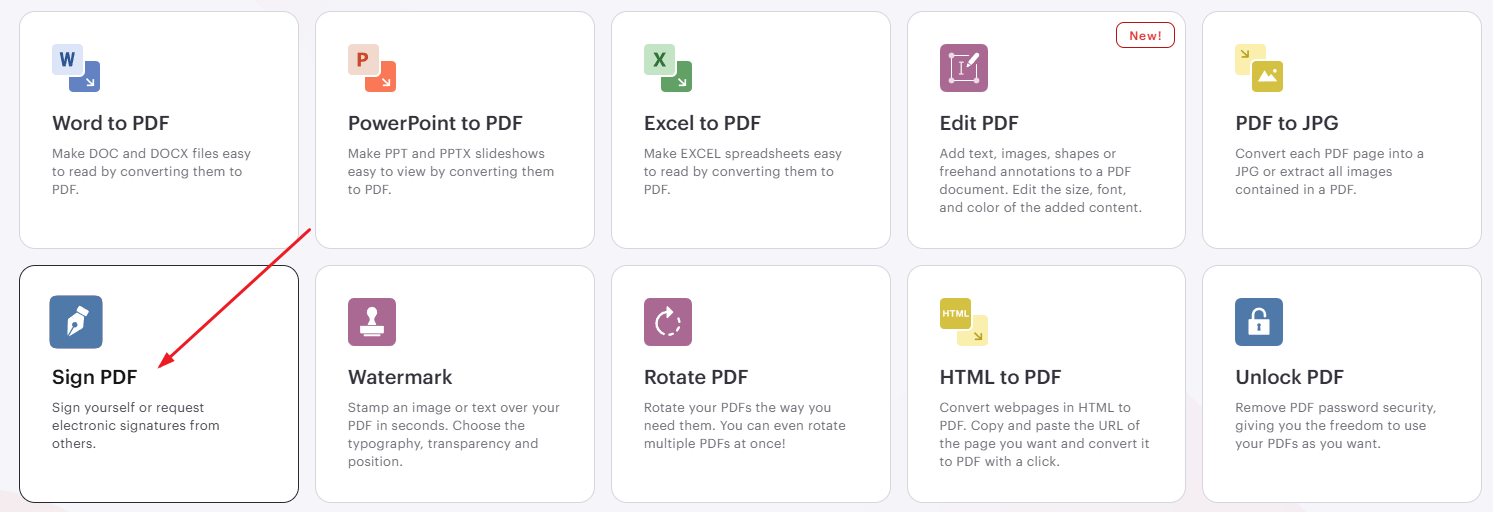Select the PDF to JPG heading
This screenshot has width=1493, height=512.
coord(1287,124)
